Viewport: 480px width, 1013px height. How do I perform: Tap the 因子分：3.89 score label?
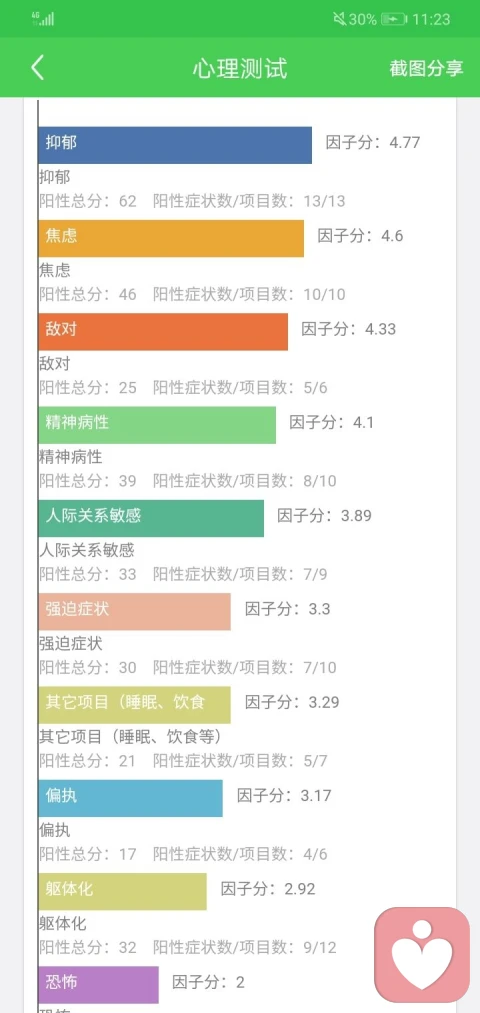[324, 516]
